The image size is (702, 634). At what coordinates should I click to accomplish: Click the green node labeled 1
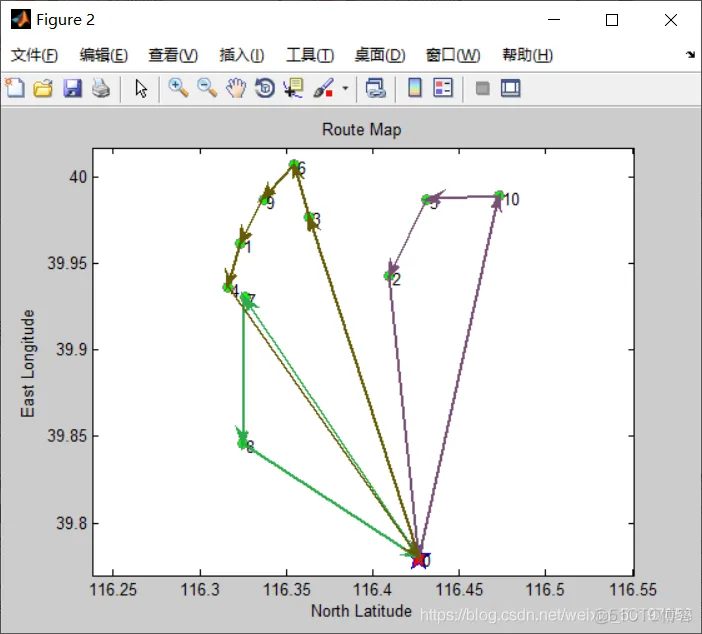coord(240,244)
